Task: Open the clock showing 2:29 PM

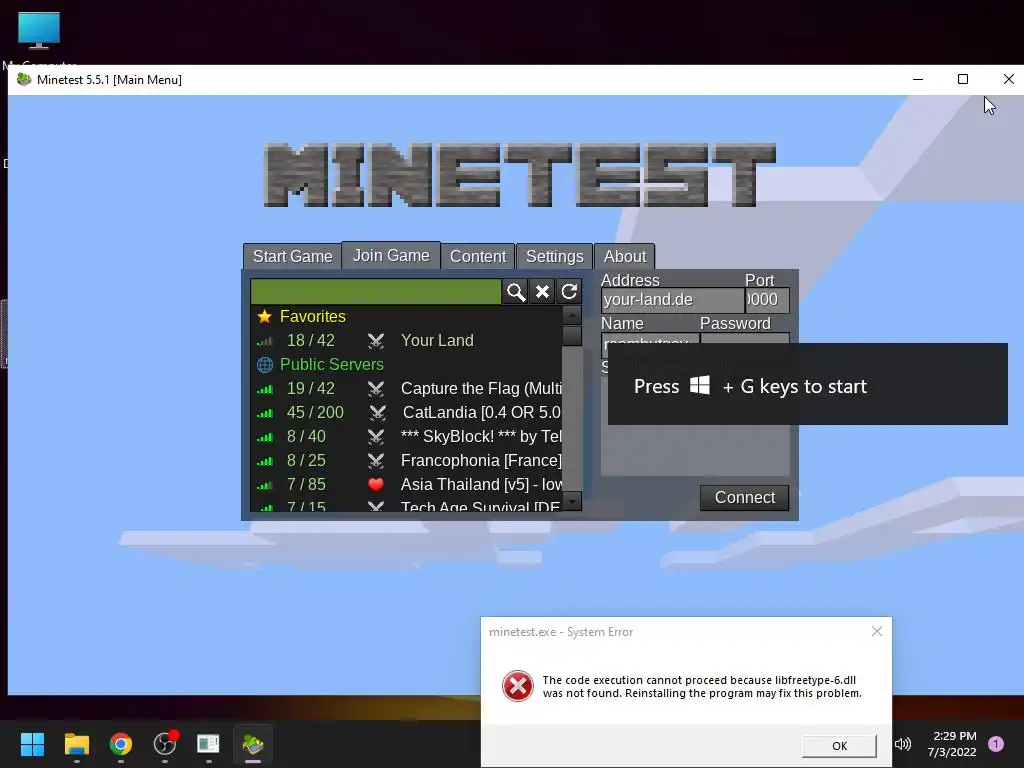Action: point(953,744)
